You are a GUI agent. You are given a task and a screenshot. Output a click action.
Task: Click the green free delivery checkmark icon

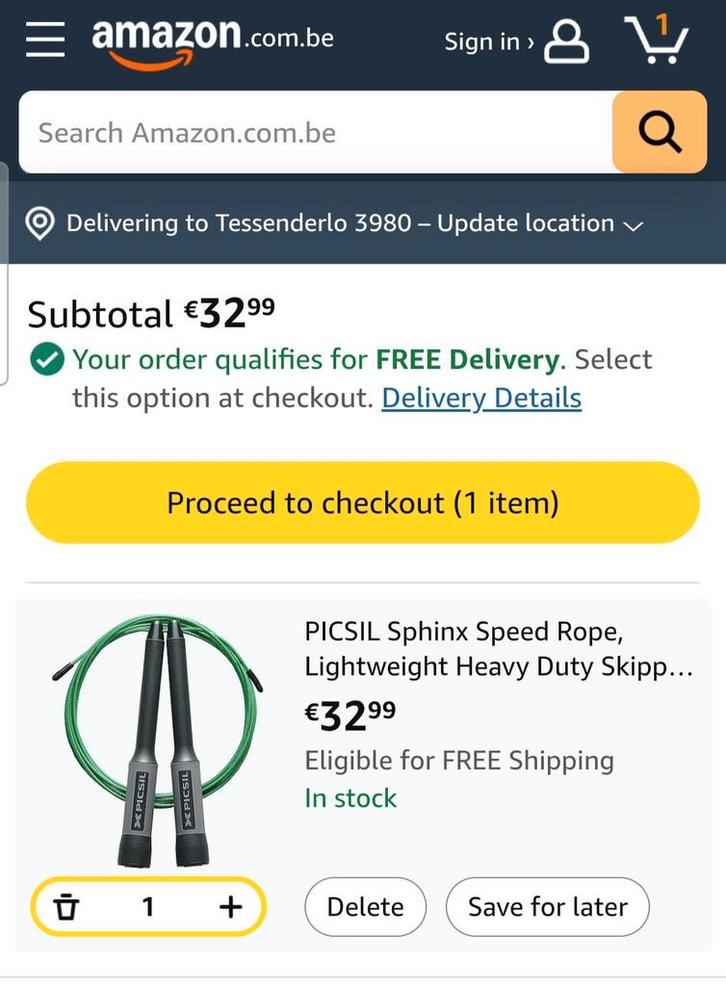pos(46,360)
